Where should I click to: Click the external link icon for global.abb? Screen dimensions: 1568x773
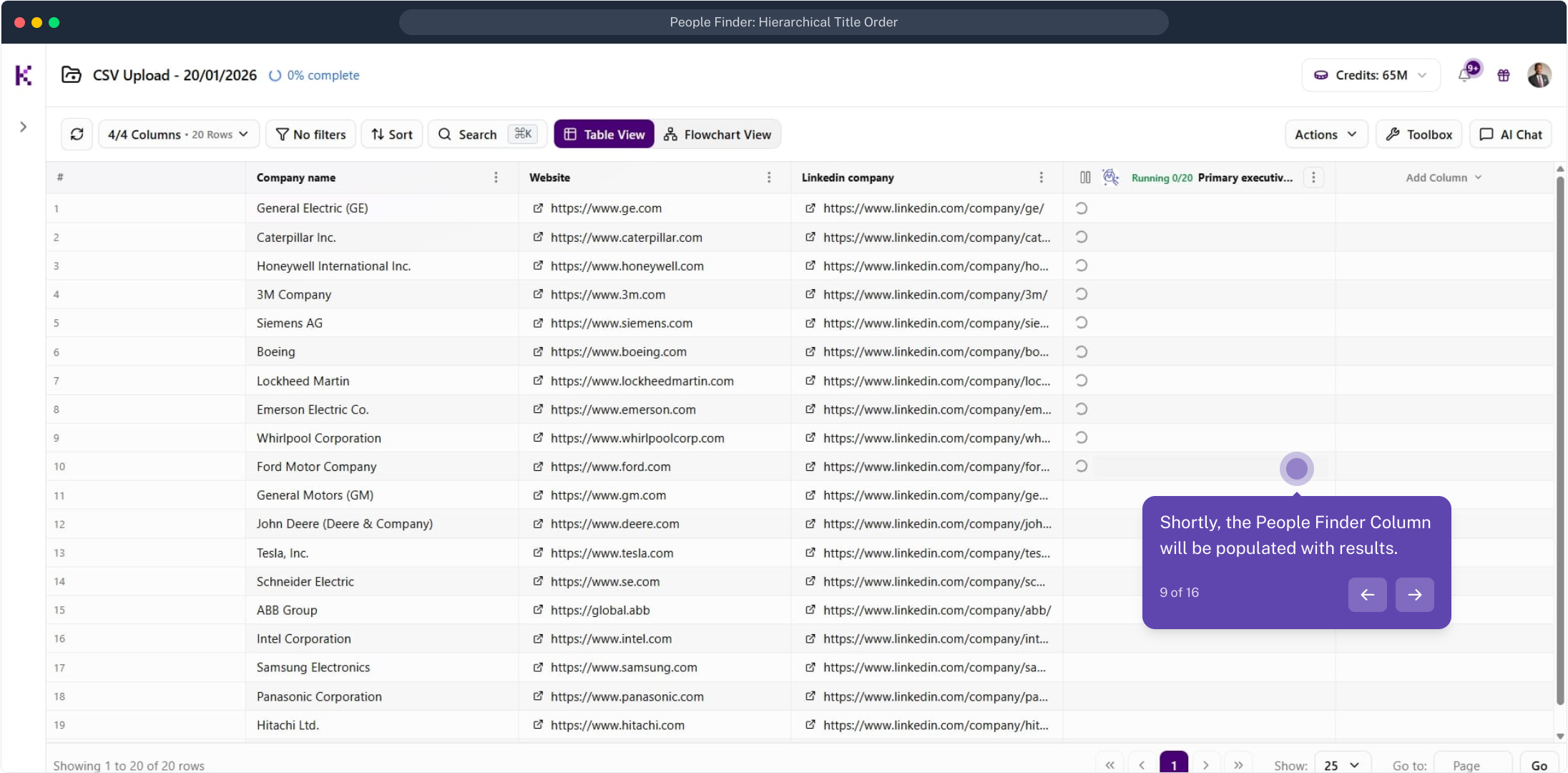pos(538,610)
